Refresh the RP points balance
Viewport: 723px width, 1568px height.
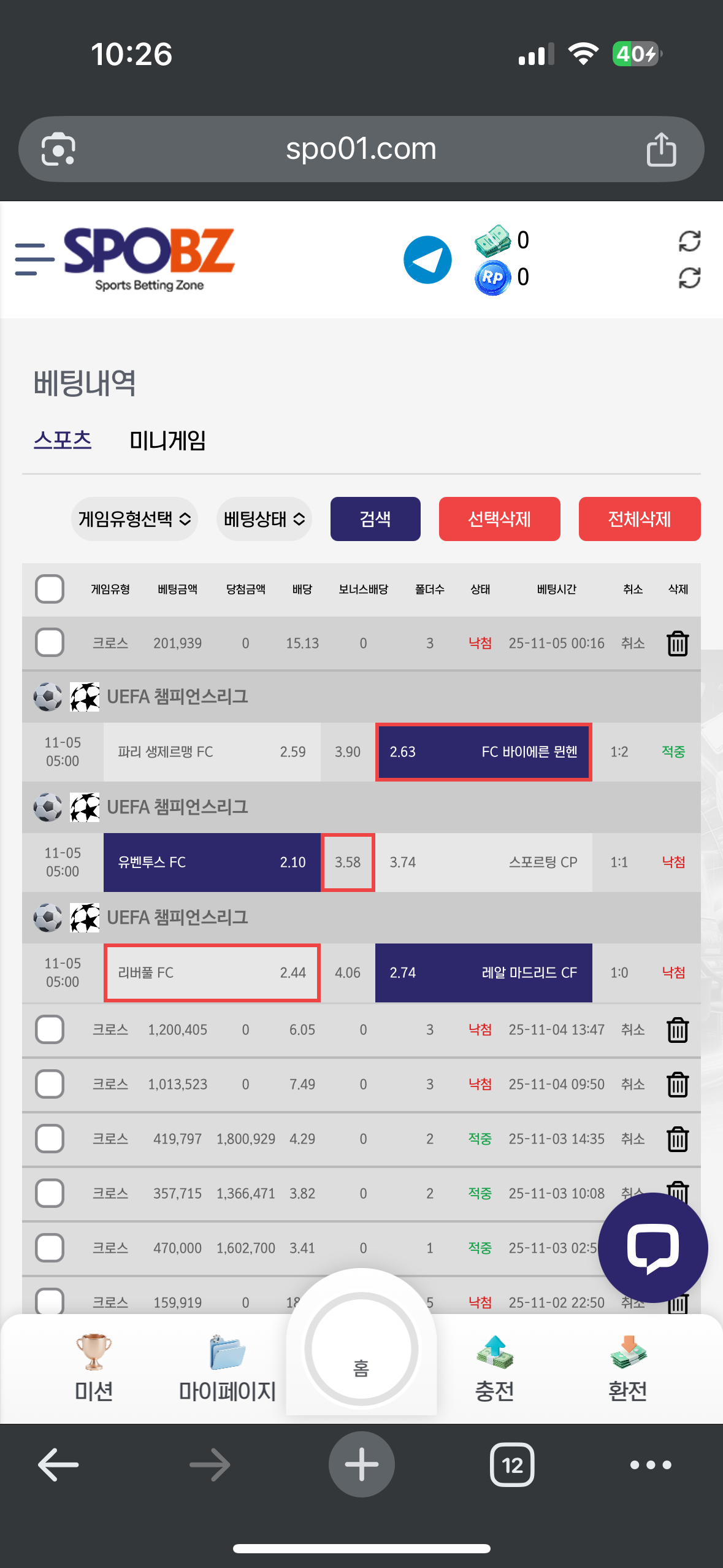point(689,278)
